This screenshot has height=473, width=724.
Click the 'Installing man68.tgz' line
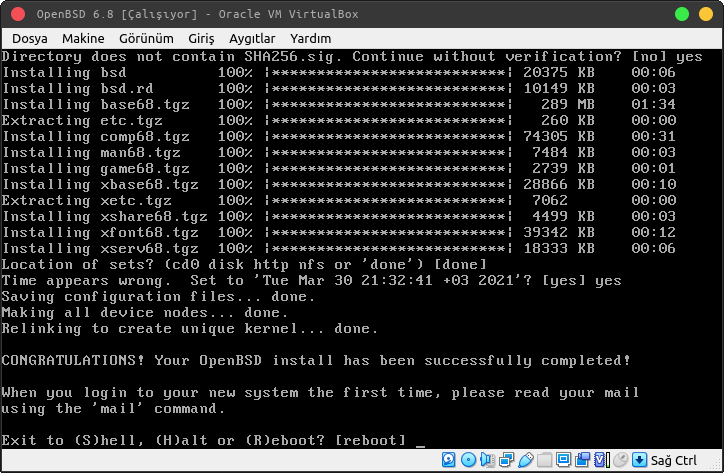338,152
